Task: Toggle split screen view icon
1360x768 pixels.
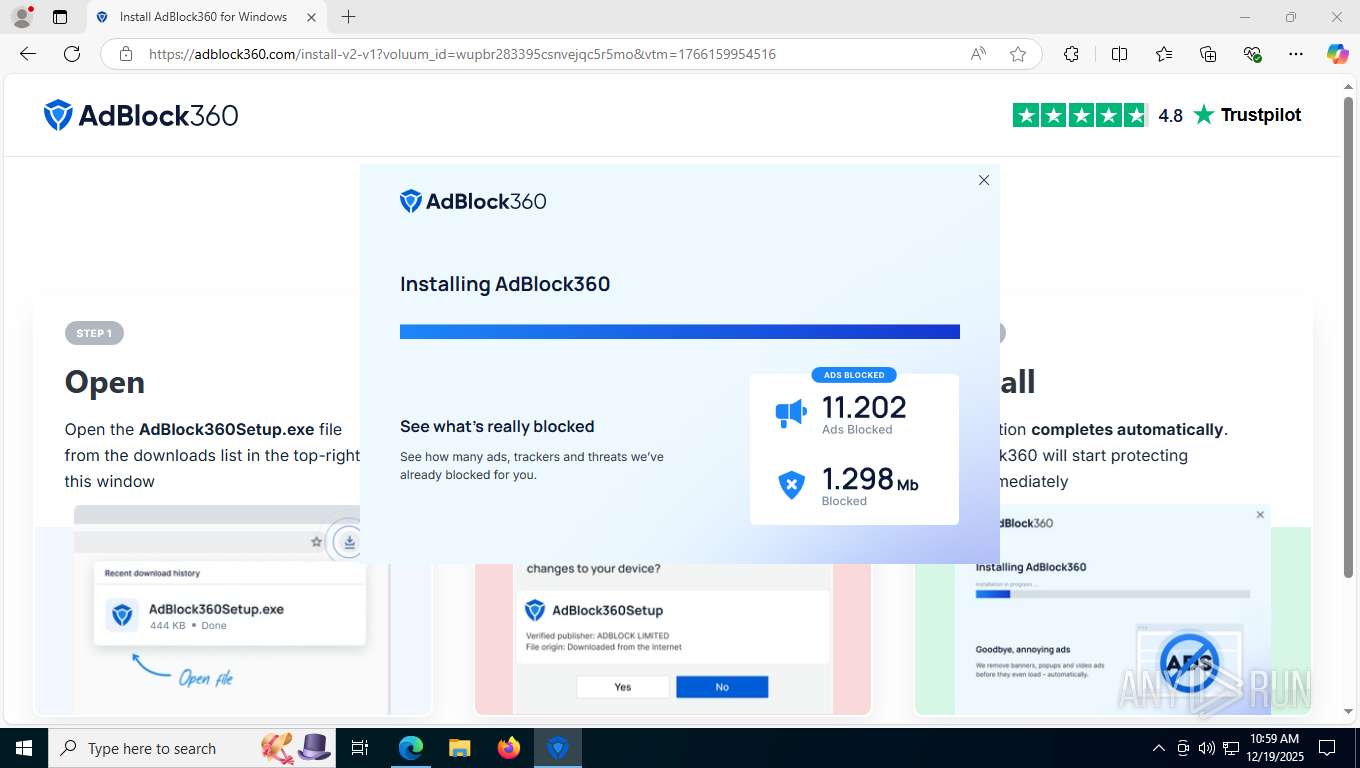Action: tap(1120, 54)
